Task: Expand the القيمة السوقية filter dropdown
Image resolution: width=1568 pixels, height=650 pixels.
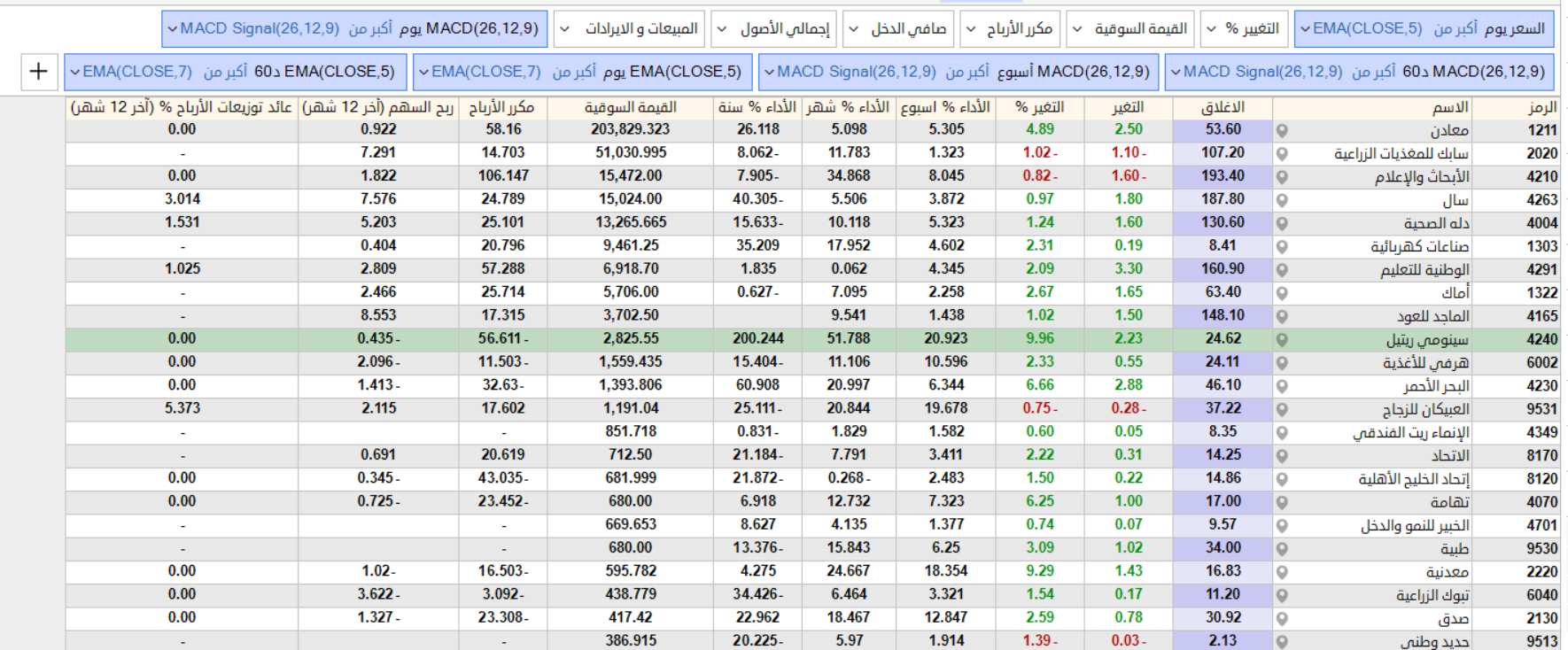Action: [x=1130, y=29]
